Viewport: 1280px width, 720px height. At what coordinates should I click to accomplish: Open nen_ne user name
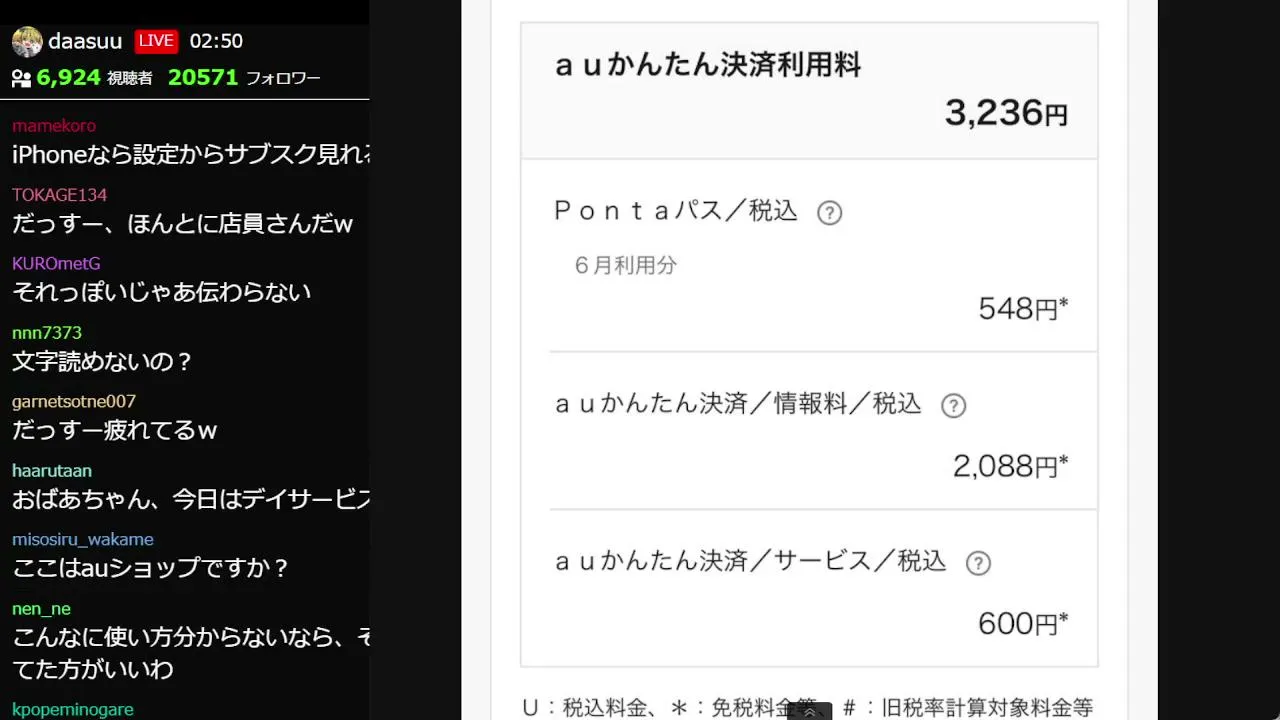pos(41,609)
